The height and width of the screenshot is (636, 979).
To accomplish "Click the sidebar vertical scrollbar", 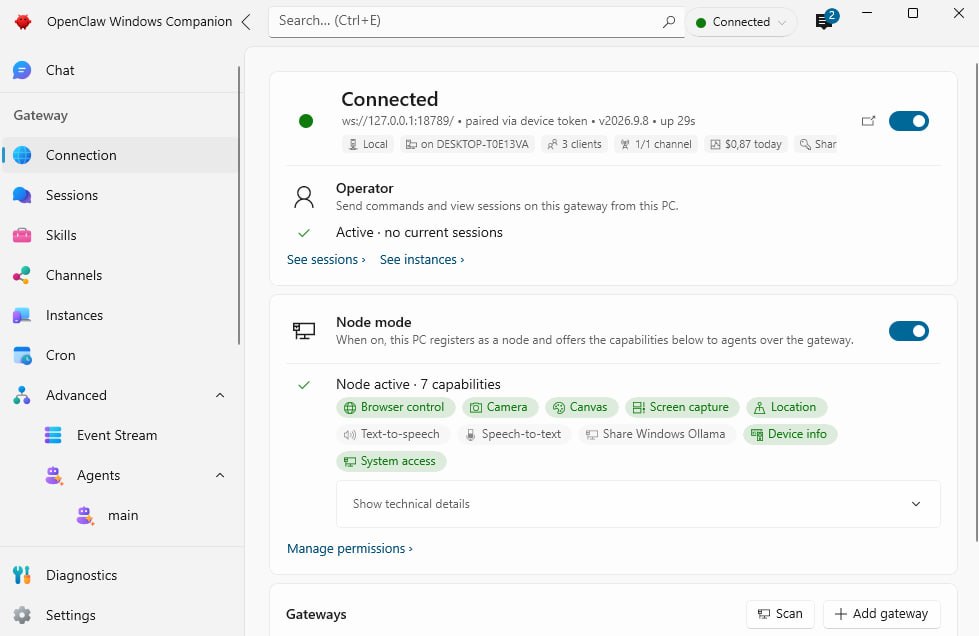I will pos(239,205).
